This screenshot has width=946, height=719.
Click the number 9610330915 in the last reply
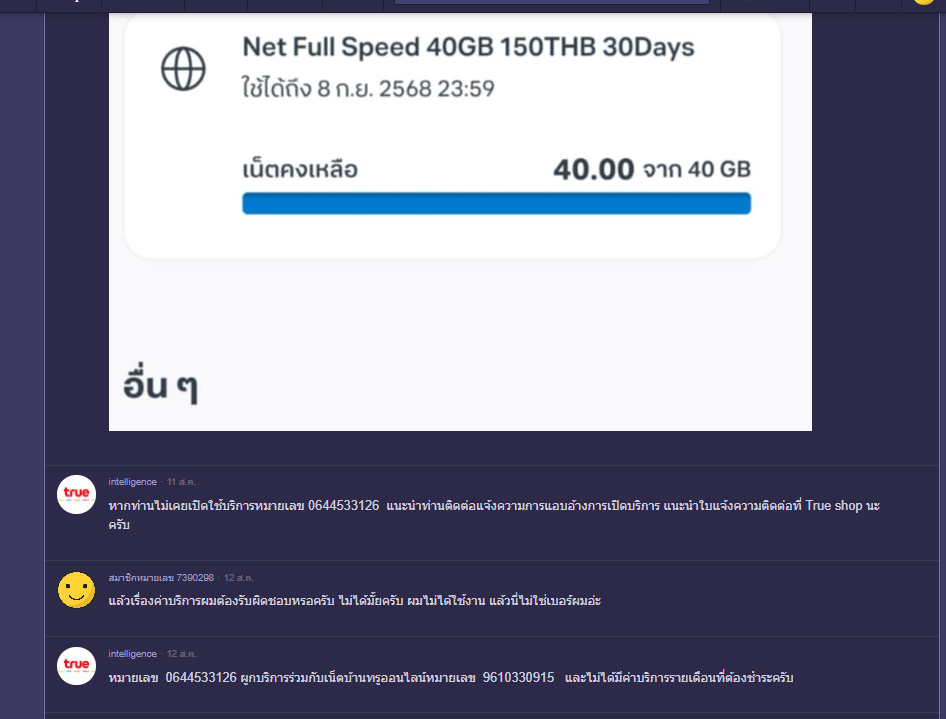pyautogui.click(x=518, y=677)
